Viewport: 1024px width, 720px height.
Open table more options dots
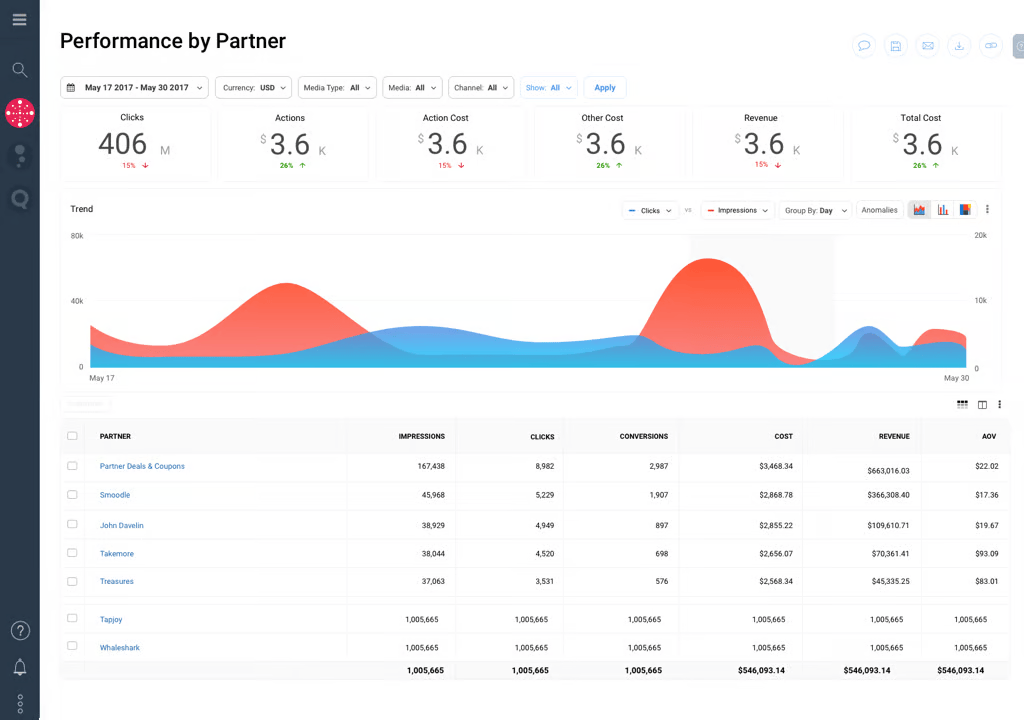click(x=999, y=404)
